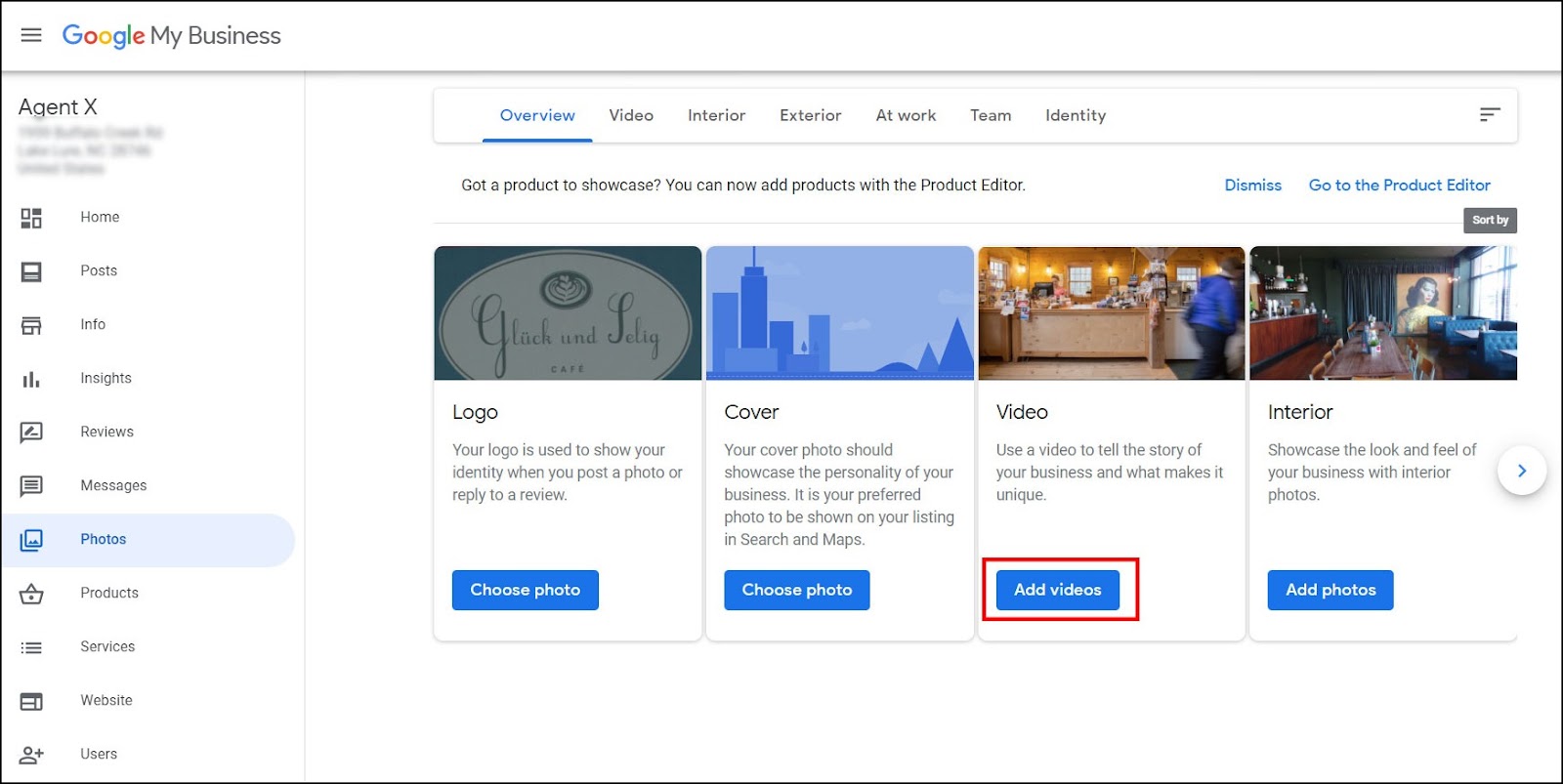Open the hamburger main menu
This screenshot has height=784, width=1563.
pos(31,35)
